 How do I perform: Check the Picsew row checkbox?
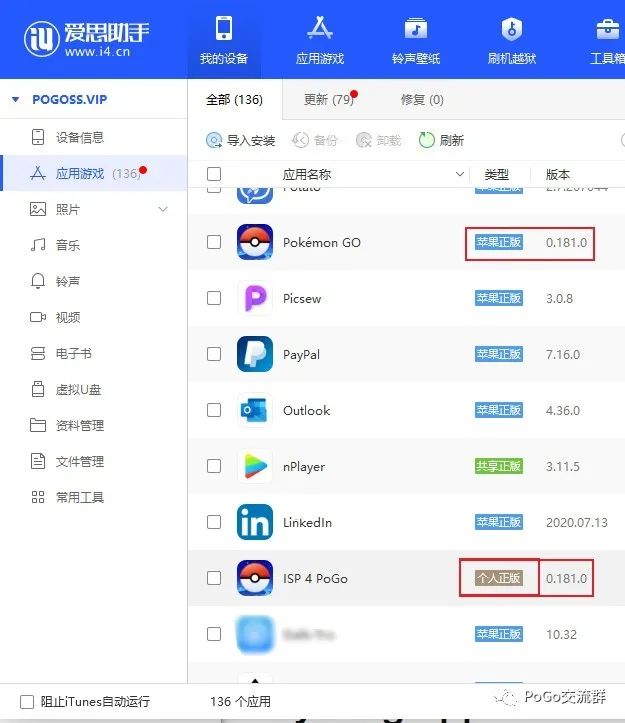(x=214, y=298)
